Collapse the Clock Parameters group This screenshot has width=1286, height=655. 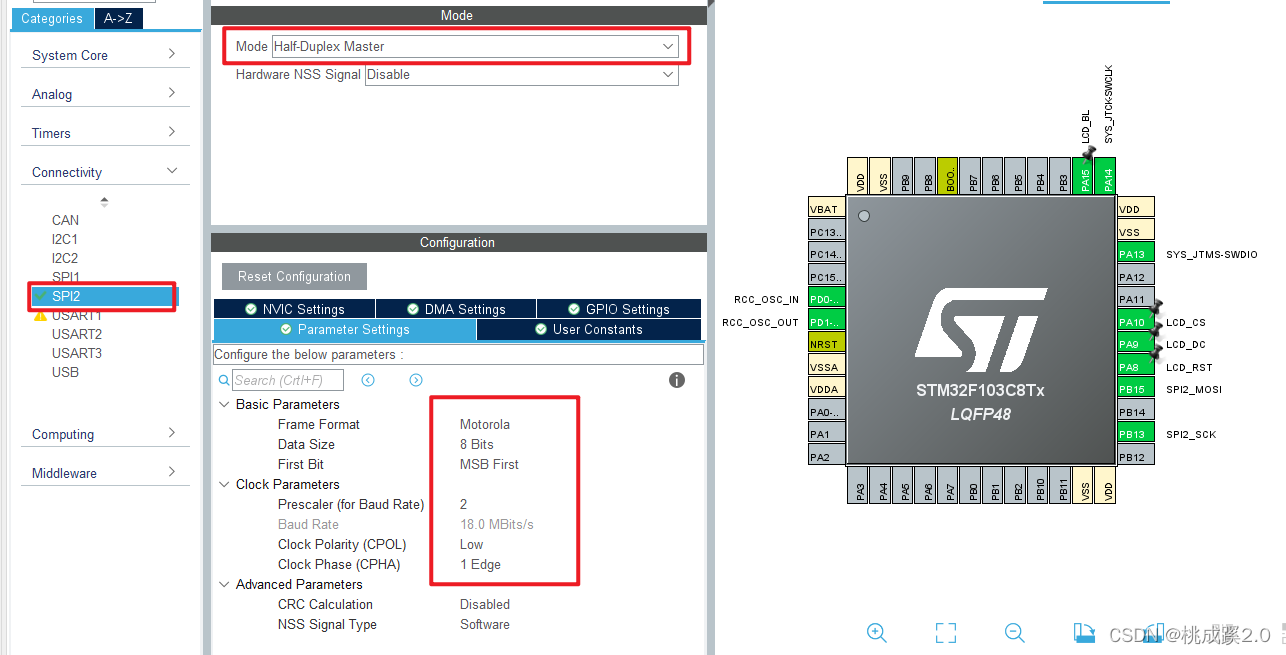[x=224, y=484]
